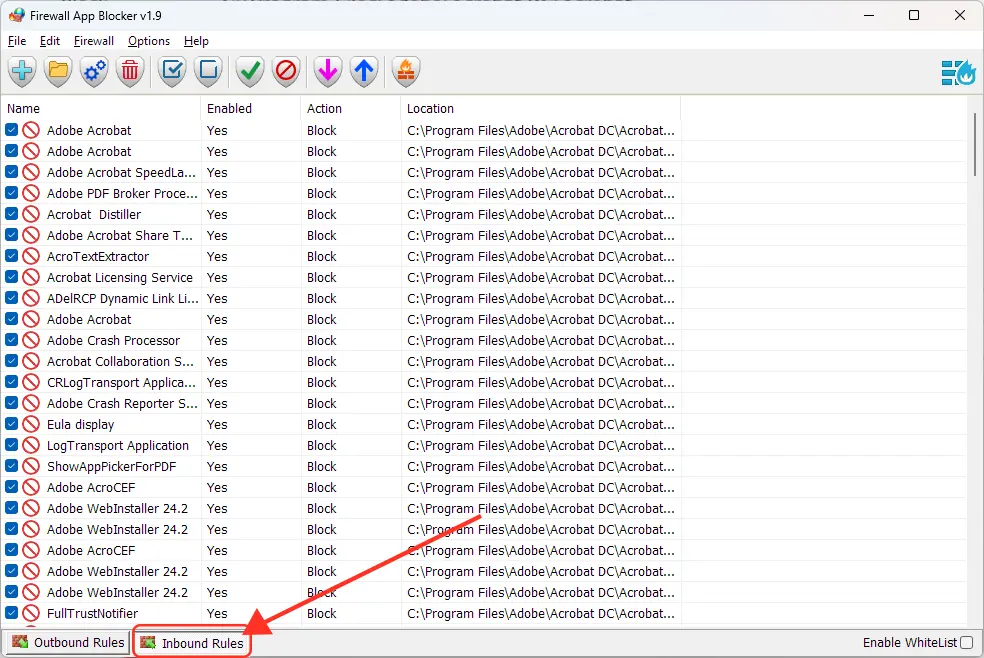Open the folder toolbar icon
This screenshot has height=658, width=984.
(58, 71)
